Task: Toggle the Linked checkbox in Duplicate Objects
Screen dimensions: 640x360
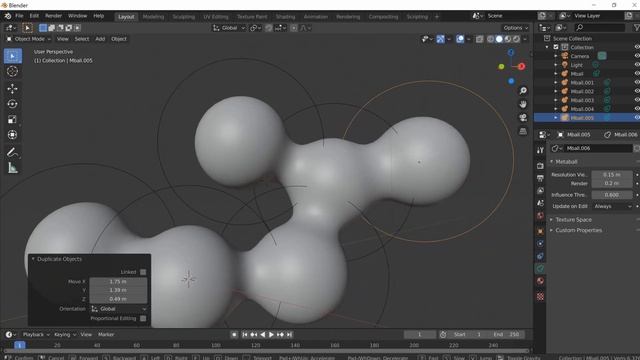Action: pyautogui.click(x=143, y=272)
